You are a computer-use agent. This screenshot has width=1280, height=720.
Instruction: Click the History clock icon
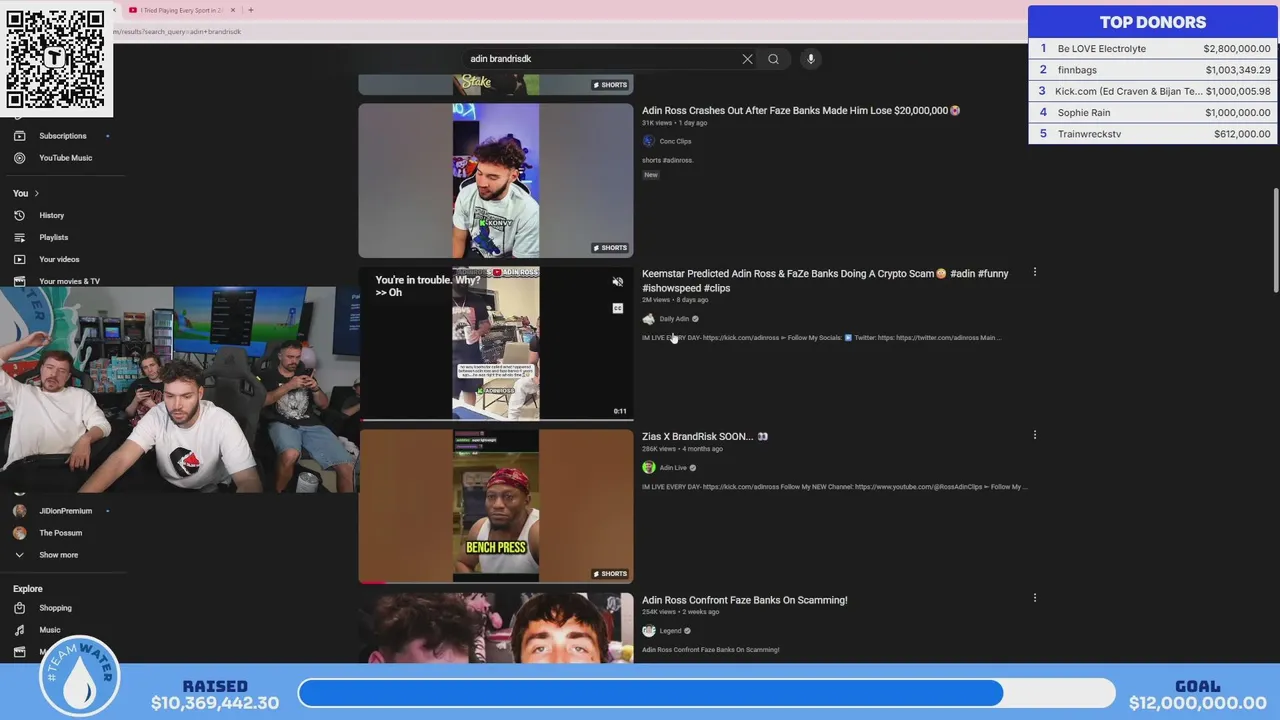(19, 215)
